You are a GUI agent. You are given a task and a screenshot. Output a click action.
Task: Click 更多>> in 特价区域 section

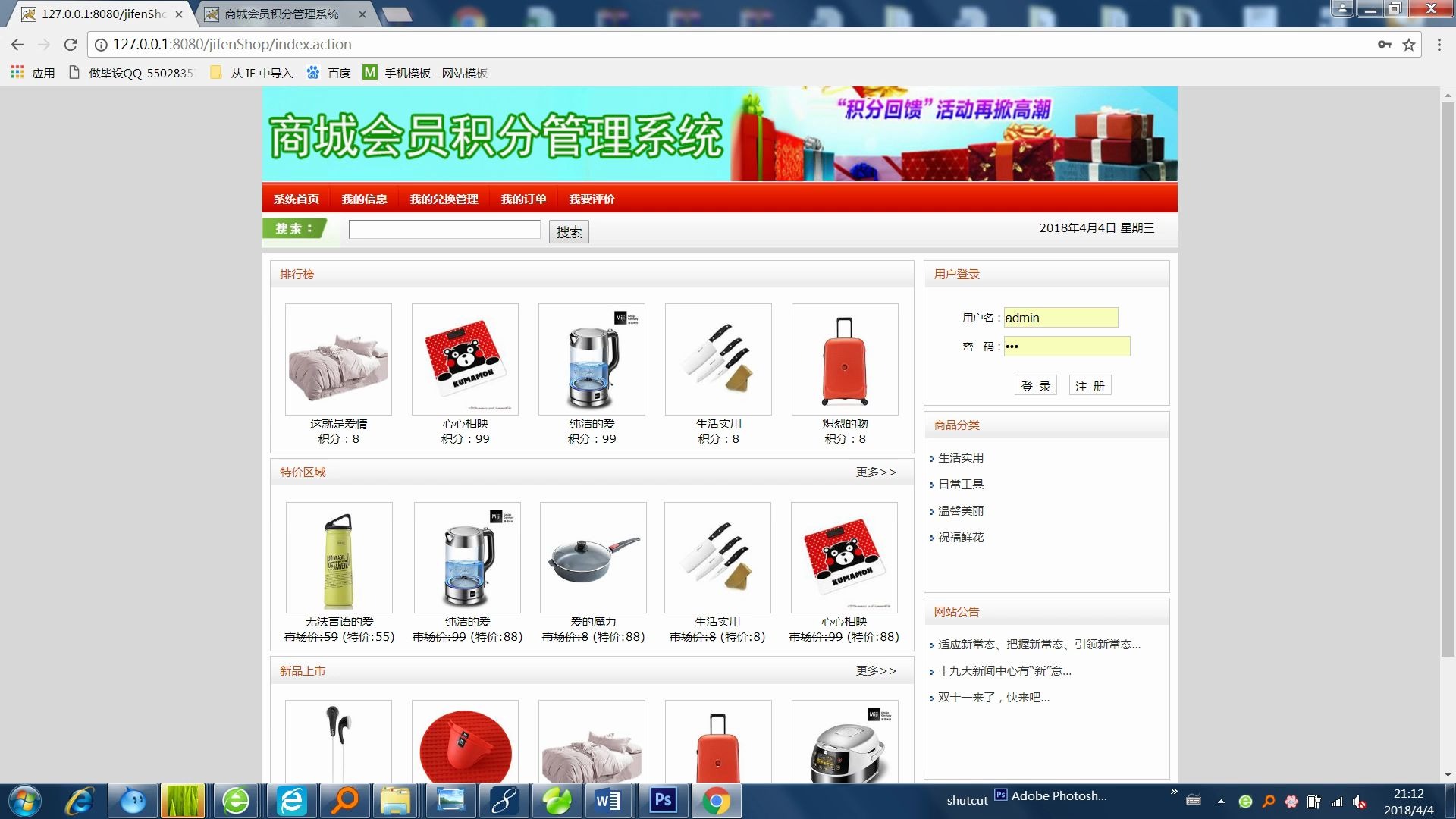876,472
